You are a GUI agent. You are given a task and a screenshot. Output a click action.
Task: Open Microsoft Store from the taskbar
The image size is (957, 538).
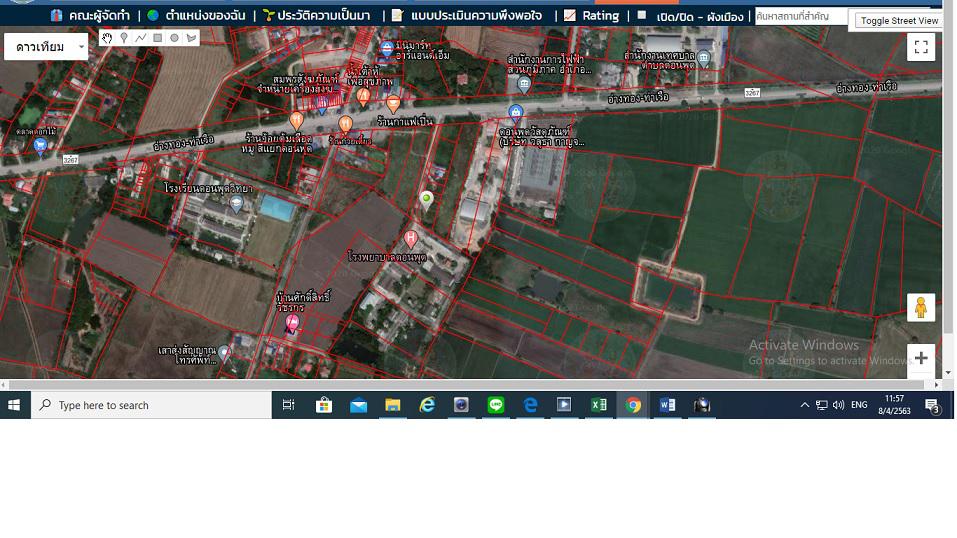[x=323, y=405]
